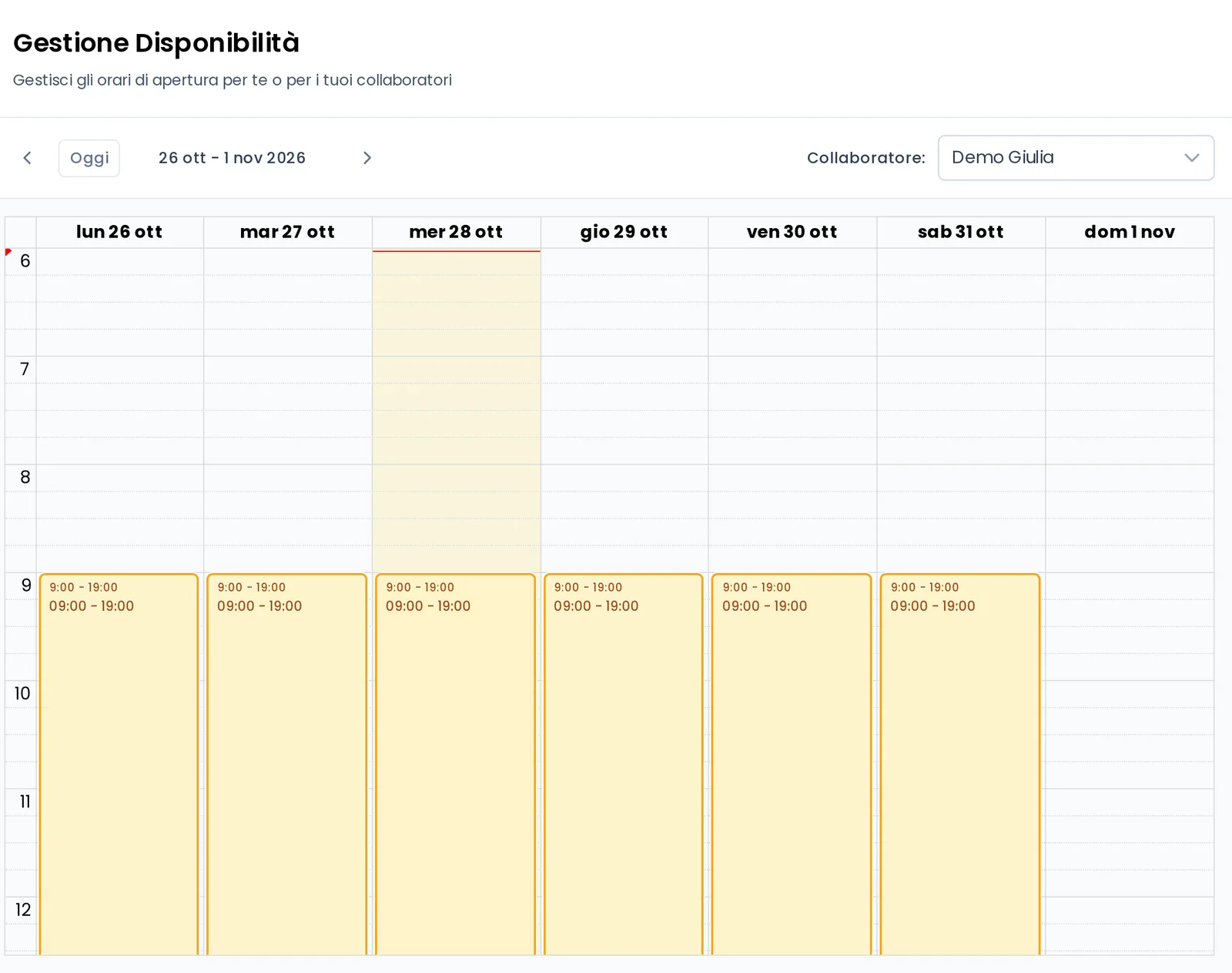This screenshot has width=1232, height=973.
Task: Click the Oggi button
Action: coord(89,158)
